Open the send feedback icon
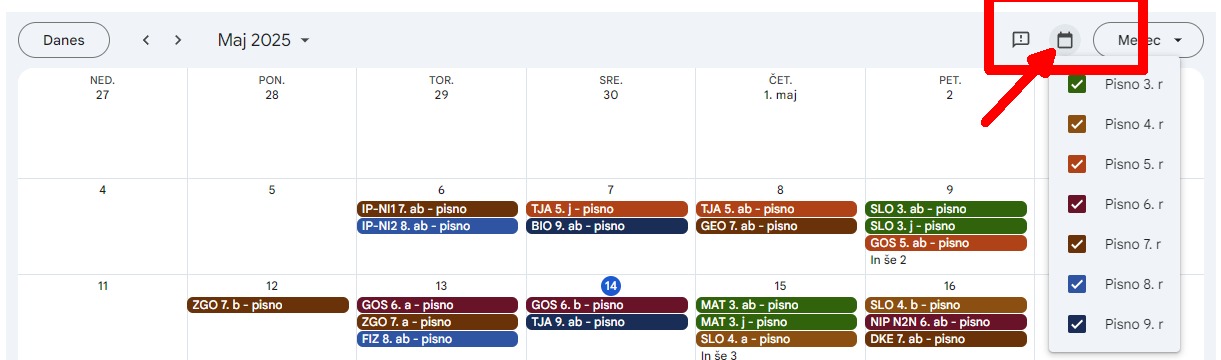 click(x=1021, y=40)
